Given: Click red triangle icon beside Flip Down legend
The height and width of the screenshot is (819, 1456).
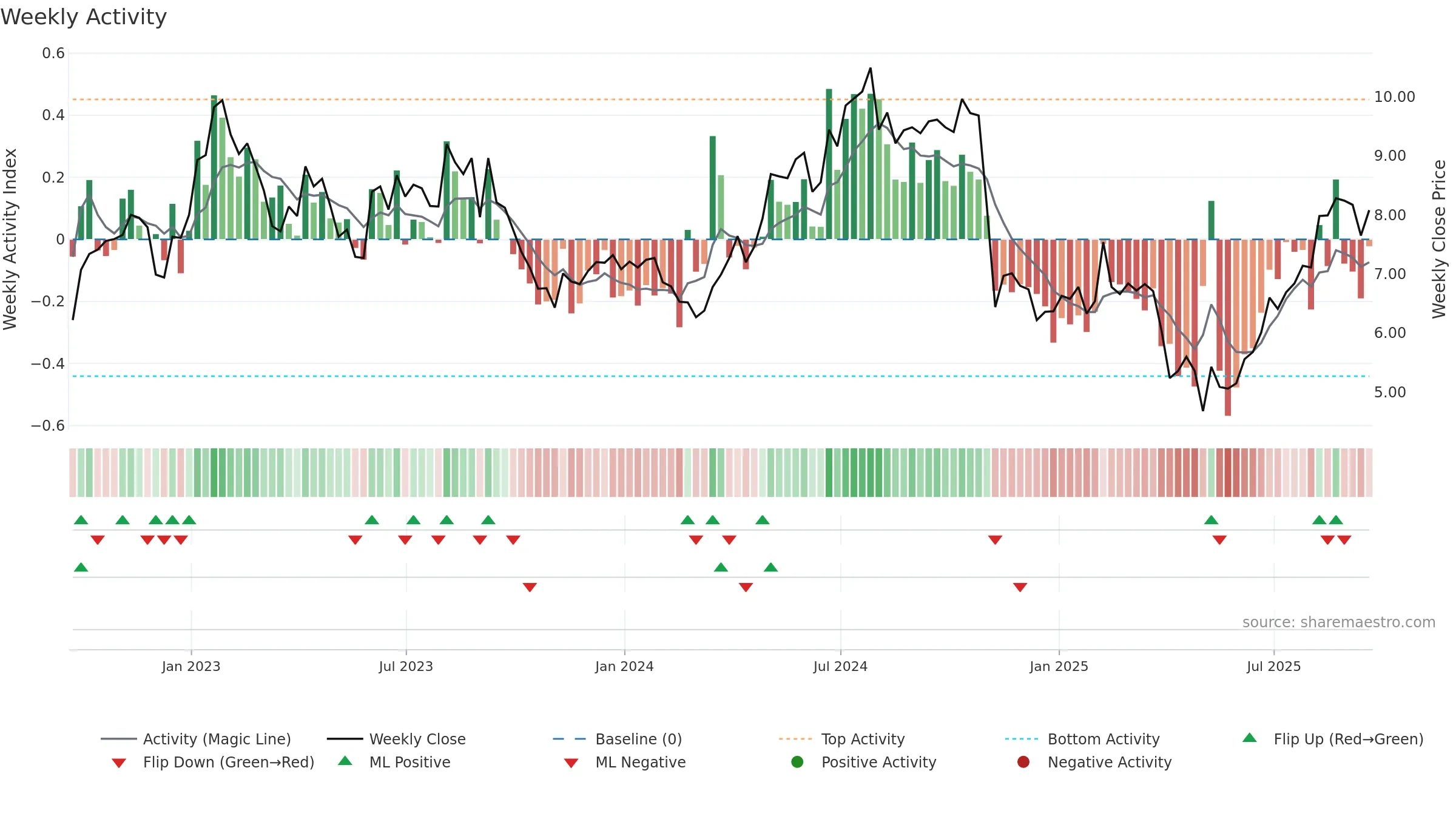Looking at the screenshot, I should tap(119, 763).
